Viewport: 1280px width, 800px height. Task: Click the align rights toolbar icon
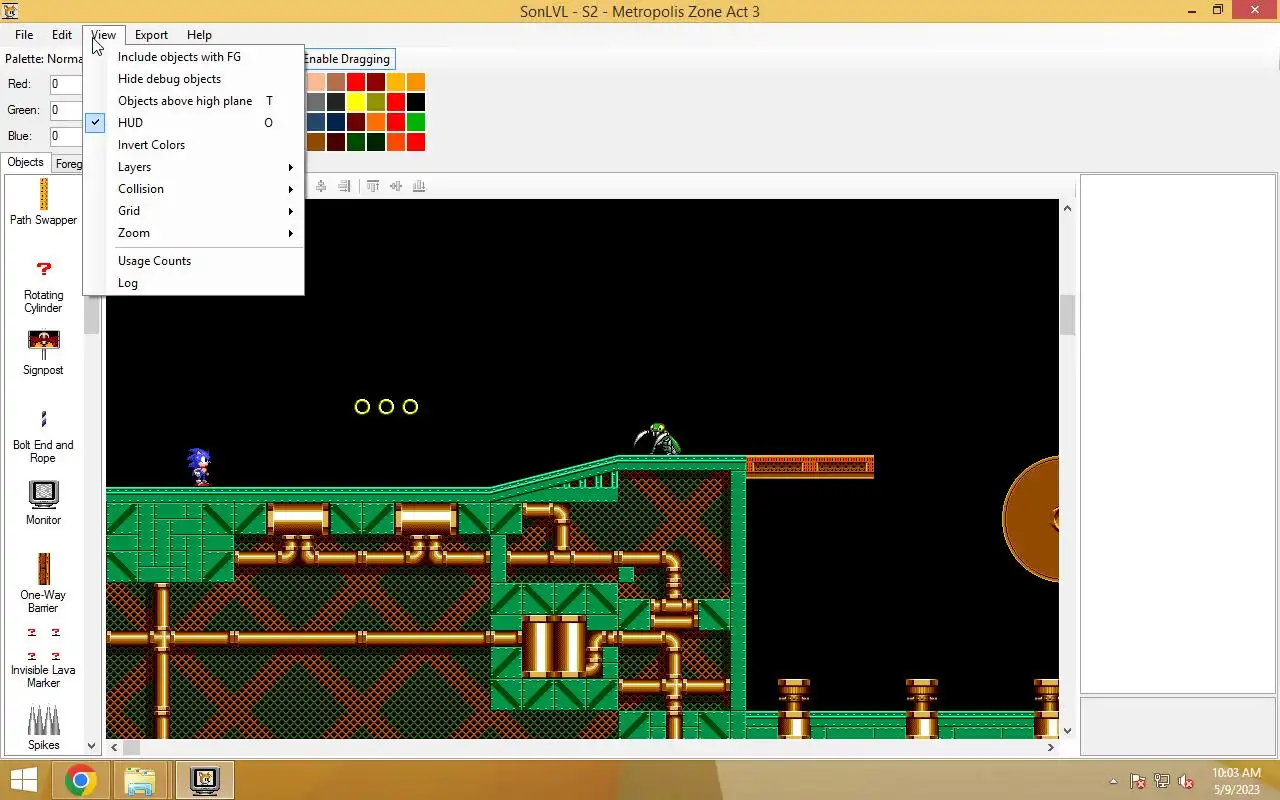tap(344, 186)
